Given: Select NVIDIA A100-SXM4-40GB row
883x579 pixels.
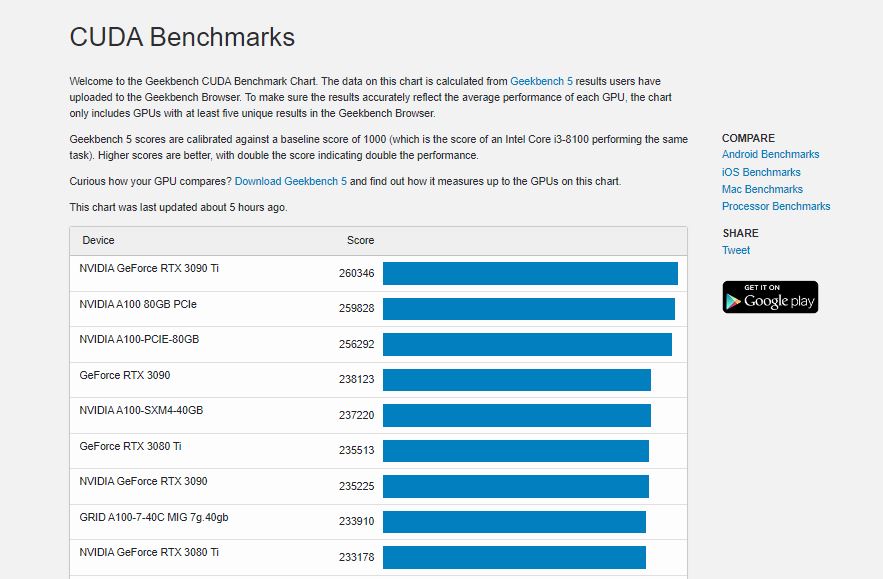Looking at the screenshot, I should (x=141, y=410).
